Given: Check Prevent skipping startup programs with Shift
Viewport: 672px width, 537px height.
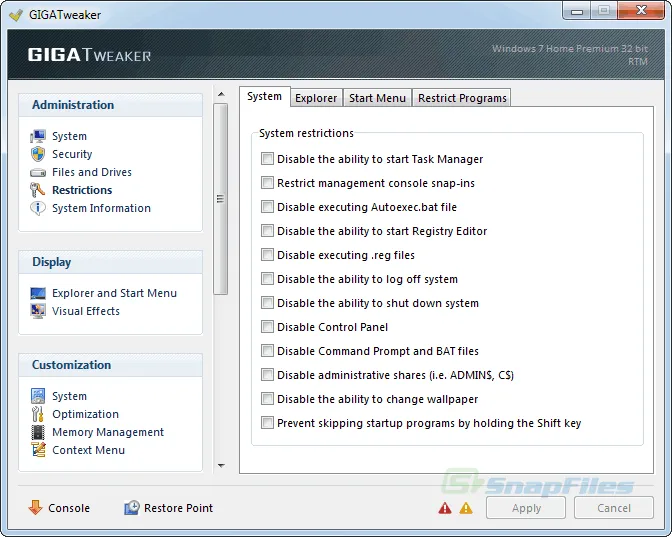Looking at the screenshot, I should (x=267, y=423).
